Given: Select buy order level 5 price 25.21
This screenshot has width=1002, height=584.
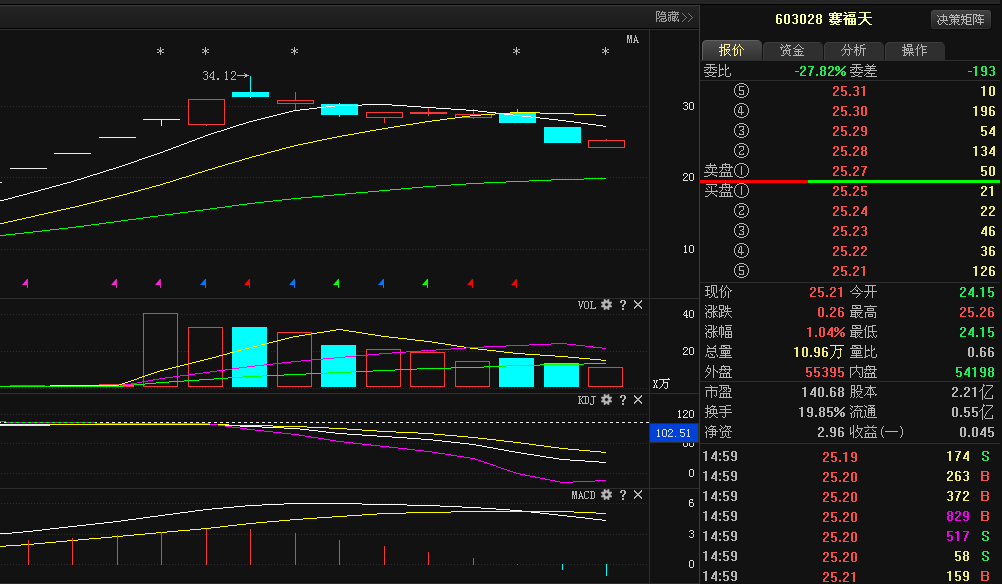Looking at the screenshot, I should (x=849, y=271).
